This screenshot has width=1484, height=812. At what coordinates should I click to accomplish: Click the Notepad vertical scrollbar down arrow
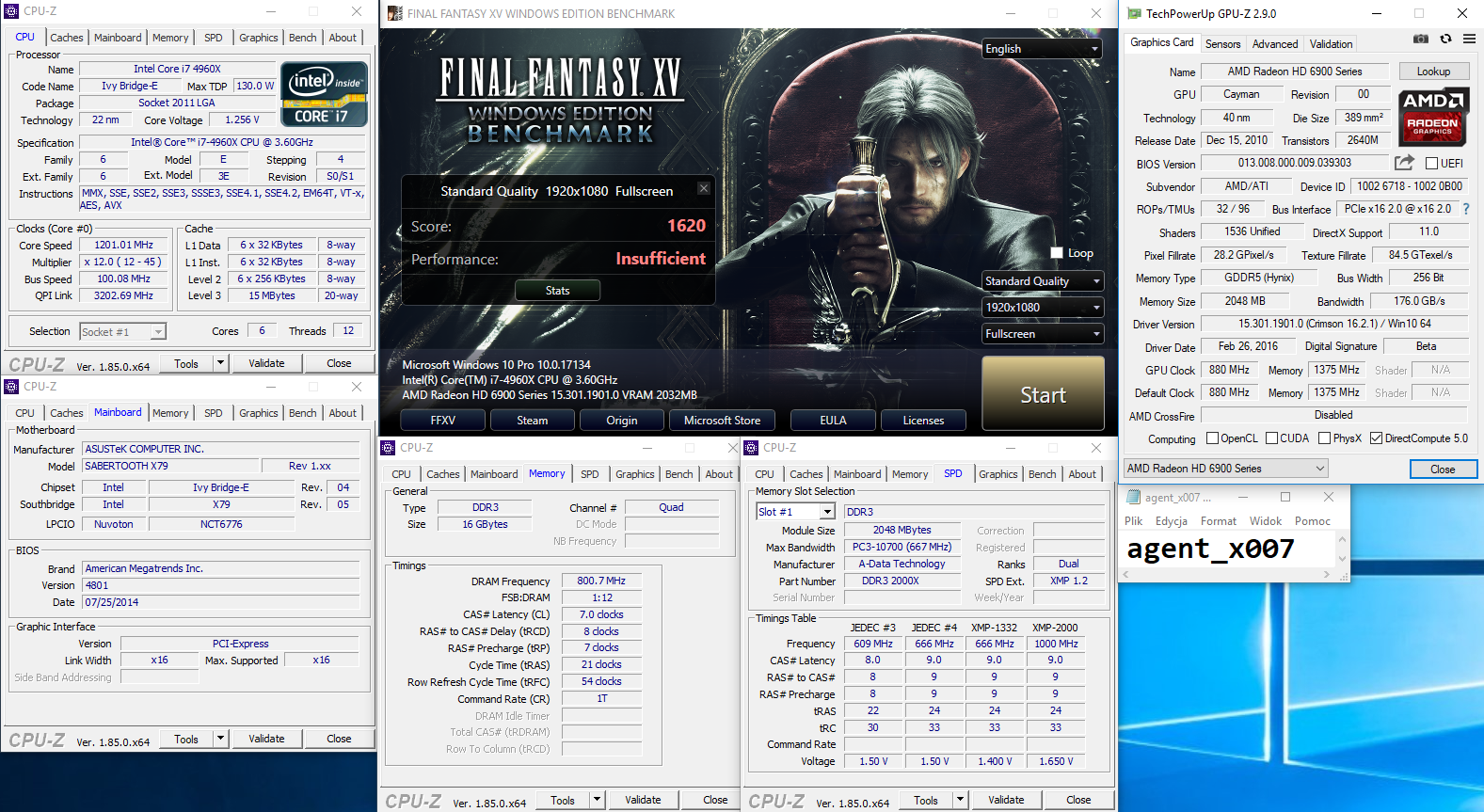tap(1342, 559)
